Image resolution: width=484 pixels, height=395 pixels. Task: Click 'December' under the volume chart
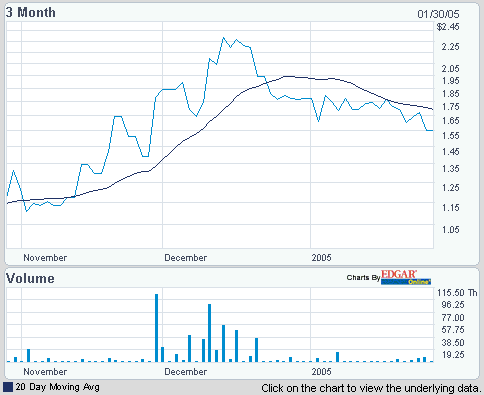[186, 372]
